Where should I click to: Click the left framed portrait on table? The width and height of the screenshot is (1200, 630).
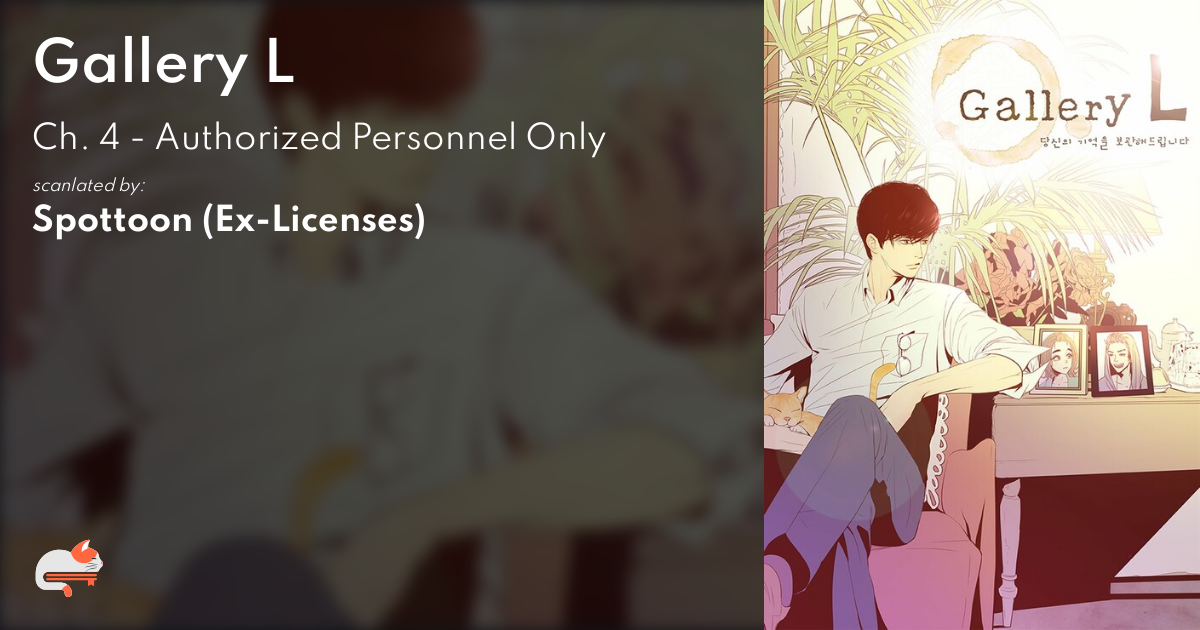coord(1059,359)
